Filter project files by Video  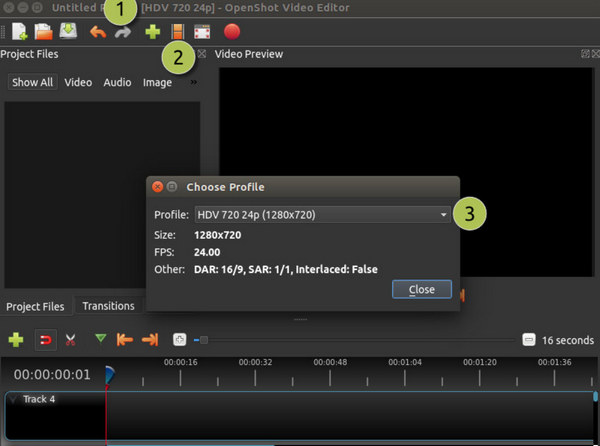[x=78, y=82]
